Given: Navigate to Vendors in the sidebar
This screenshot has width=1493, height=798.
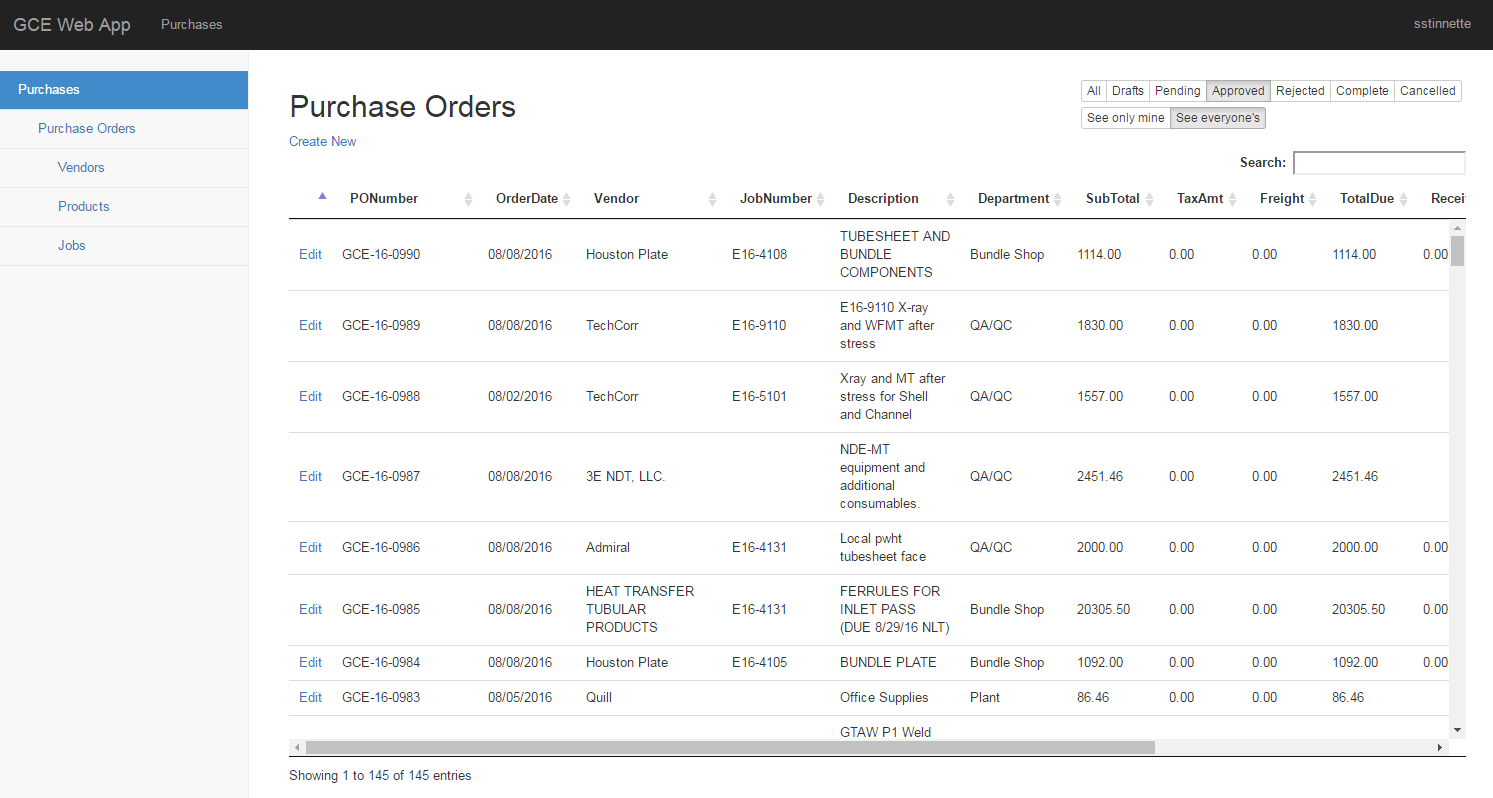Looking at the screenshot, I should click(x=81, y=167).
